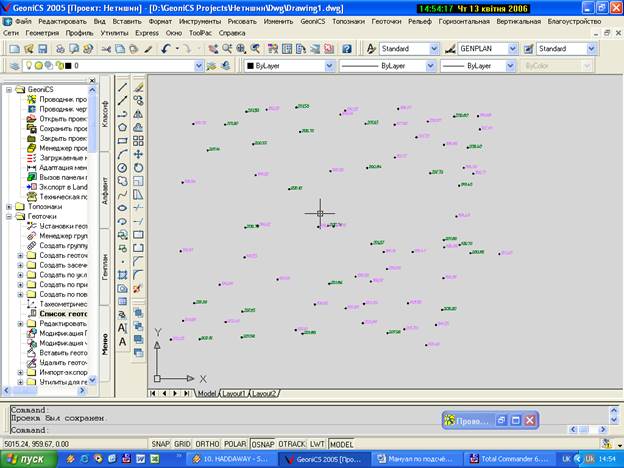The height and width of the screenshot is (468, 624).
Task: Expand the Топознаки tree node
Action: coord(8,206)
